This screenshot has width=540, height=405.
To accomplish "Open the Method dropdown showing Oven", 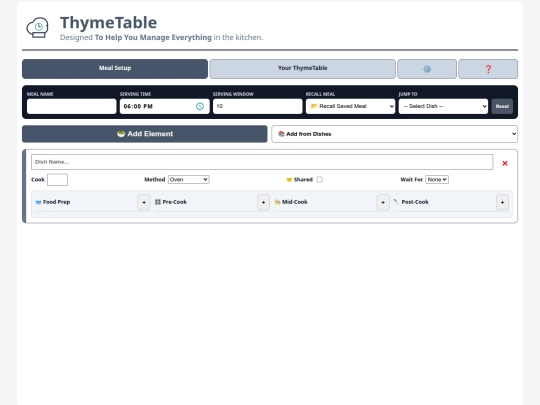I will tap(188, 179).
